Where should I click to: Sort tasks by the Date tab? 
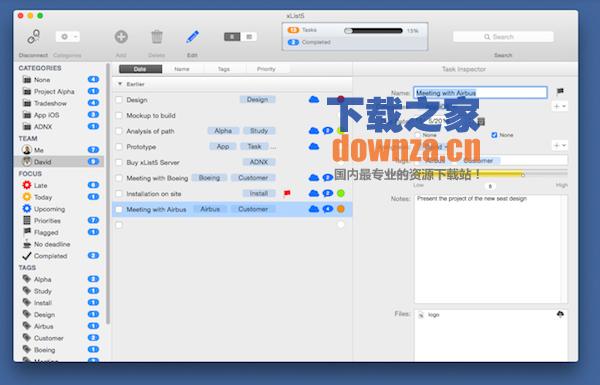coord(140,69)
